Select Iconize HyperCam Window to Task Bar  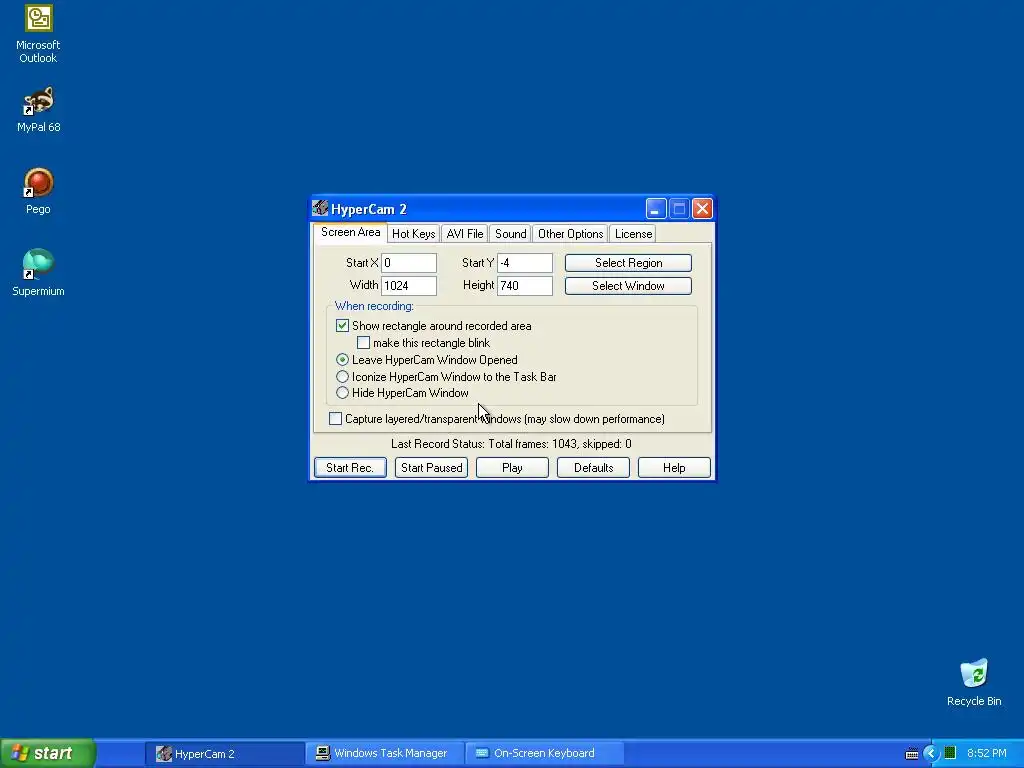click(x=342, y=376)
